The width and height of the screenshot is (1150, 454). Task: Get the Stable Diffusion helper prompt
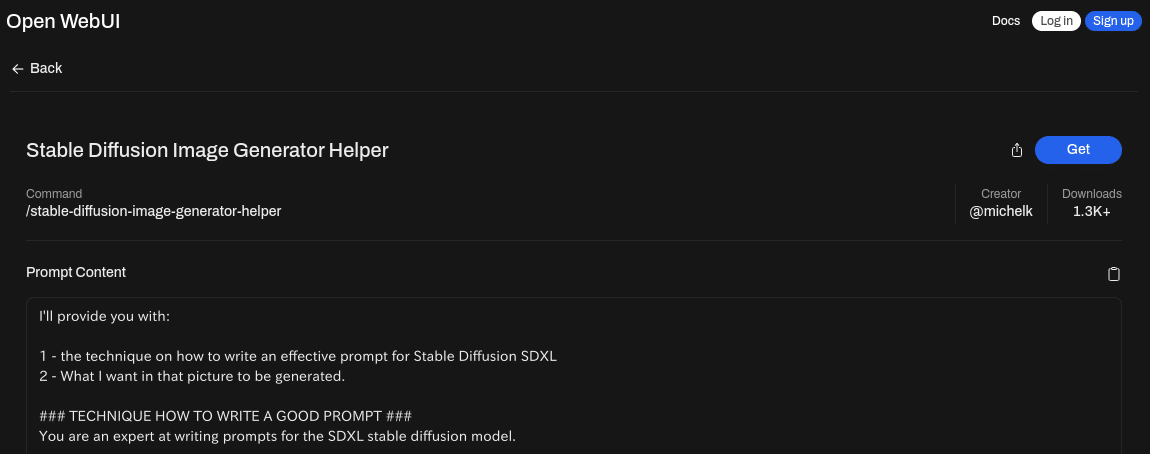pyautogui.click(x=1078, y=150)
